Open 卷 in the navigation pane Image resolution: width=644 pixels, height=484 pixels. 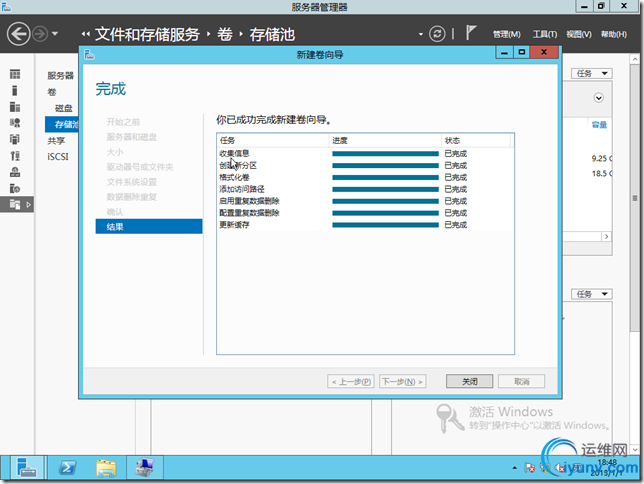(52, 92)
